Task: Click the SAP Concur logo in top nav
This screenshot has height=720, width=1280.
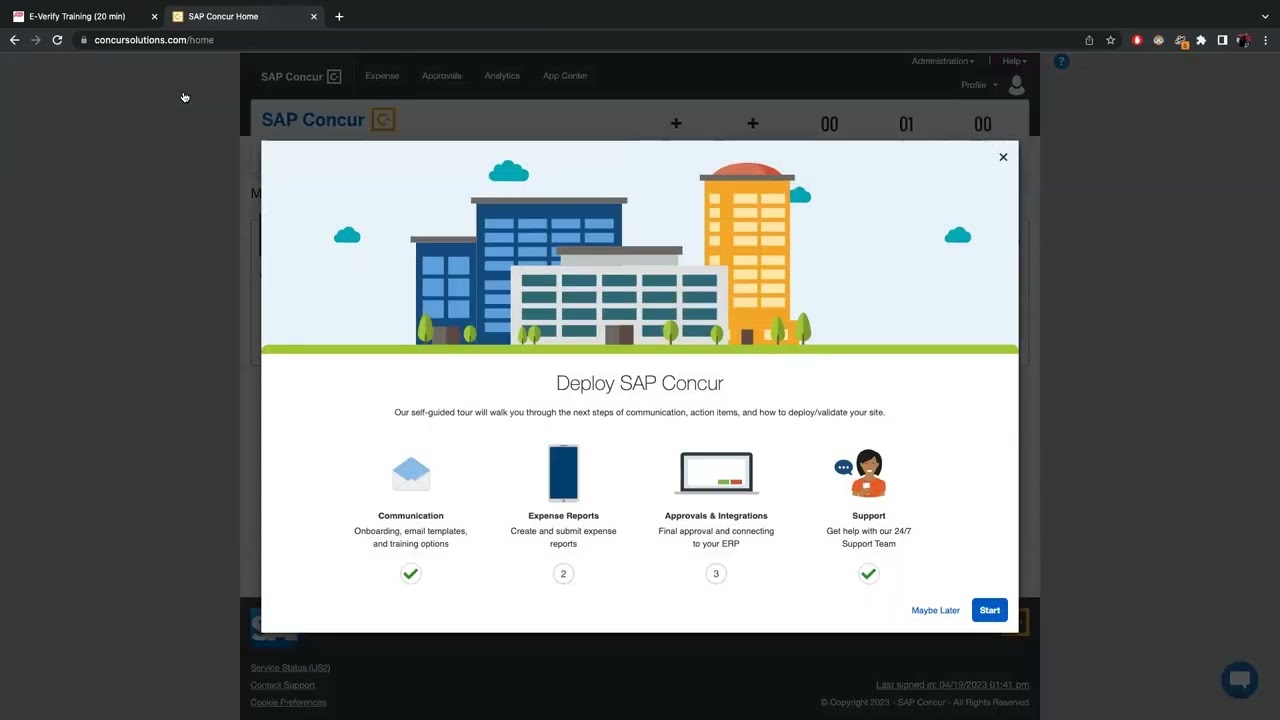Action: point(301,77)
